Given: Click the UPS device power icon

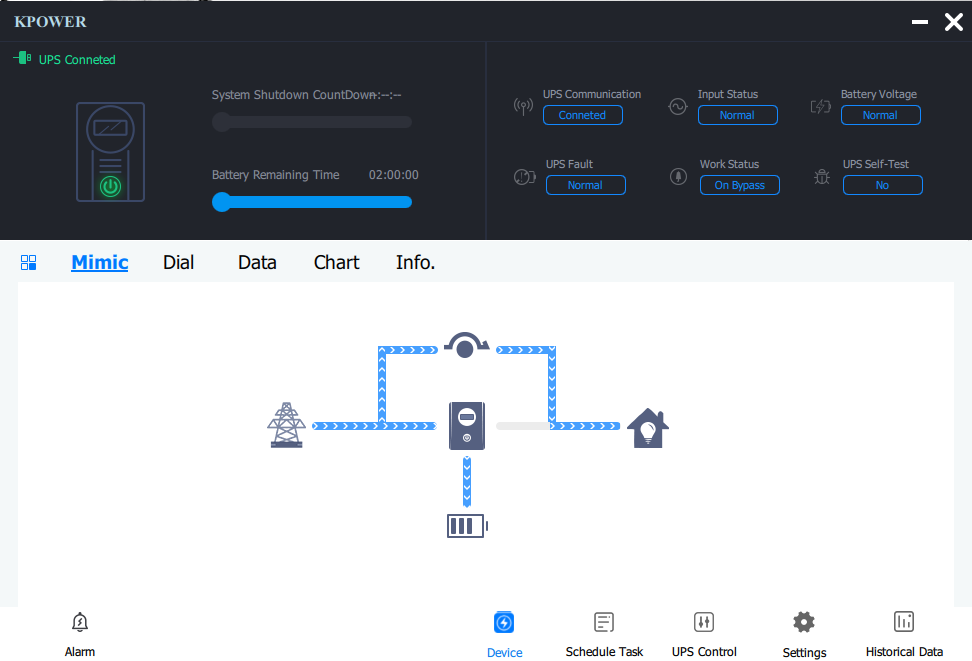Looking at the screenshot, I should 110,186.
